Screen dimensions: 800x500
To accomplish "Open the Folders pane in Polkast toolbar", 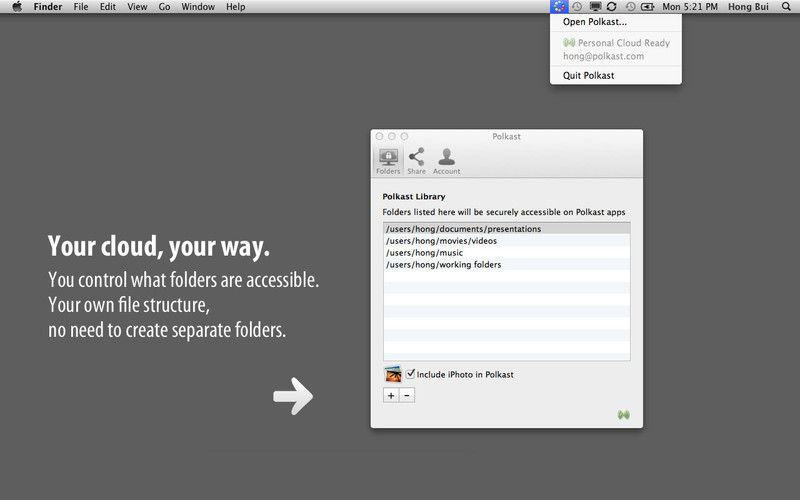I will [x=388, y=161].
